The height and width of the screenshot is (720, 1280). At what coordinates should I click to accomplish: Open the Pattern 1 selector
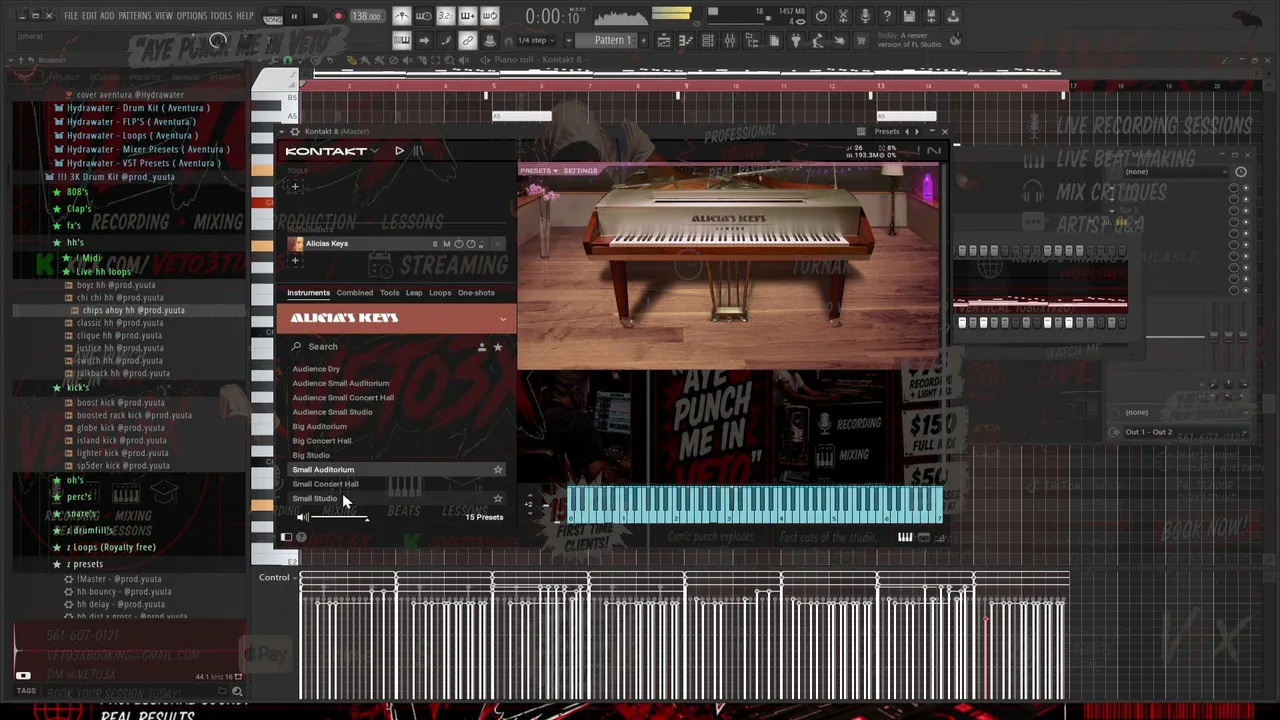(x=613, y=41)
